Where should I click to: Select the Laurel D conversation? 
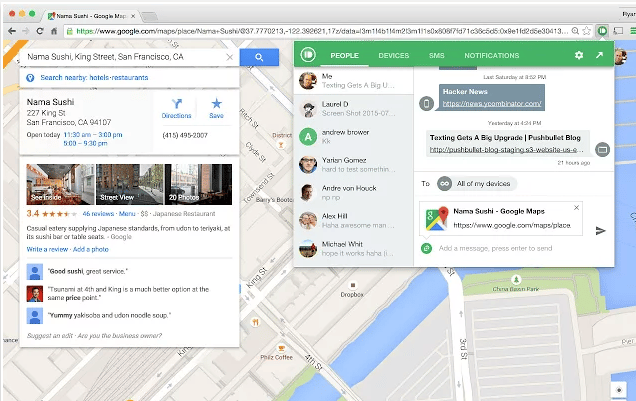pos(352,109)
